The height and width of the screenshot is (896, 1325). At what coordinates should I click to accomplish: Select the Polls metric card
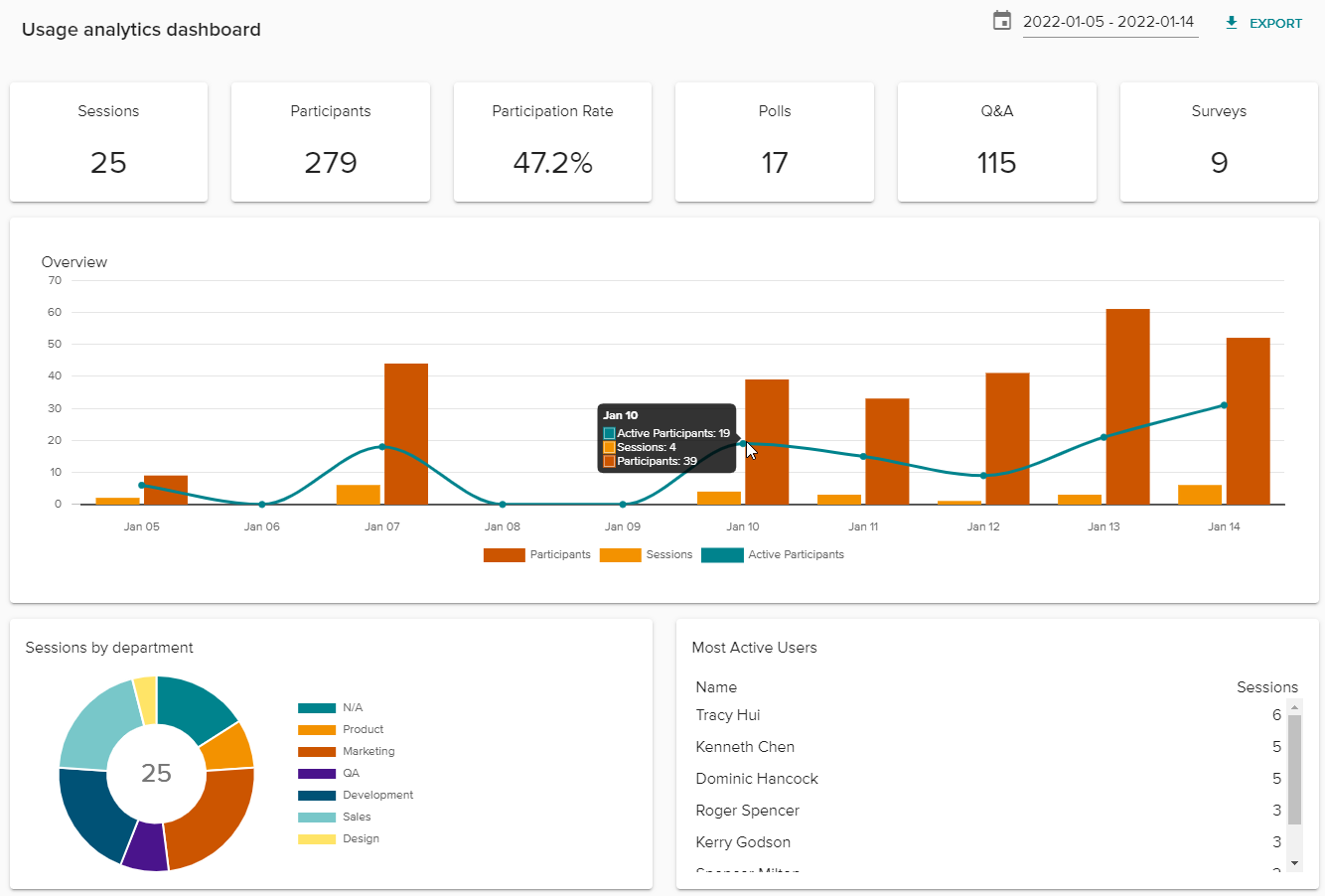[x=774, y=141]
